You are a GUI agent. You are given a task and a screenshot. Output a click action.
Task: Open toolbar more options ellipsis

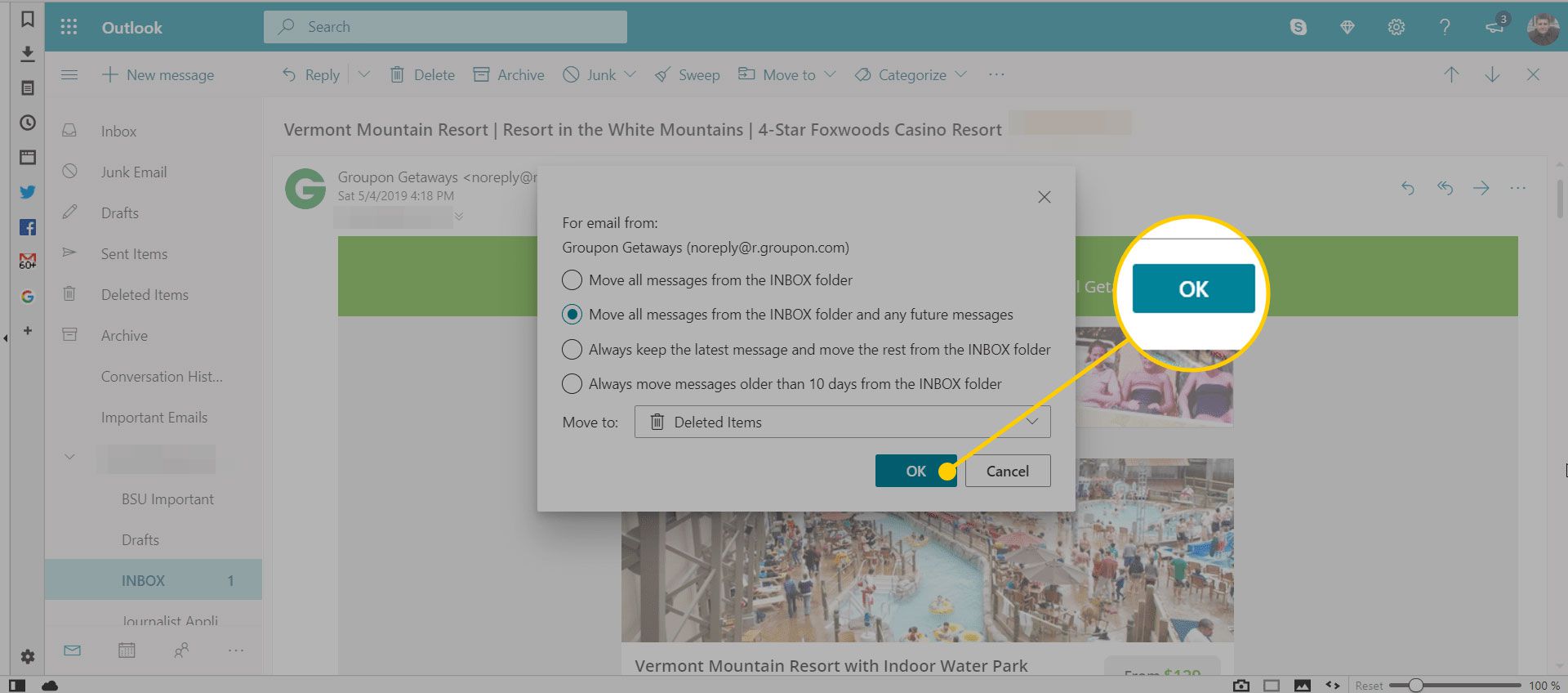click(996, 74)
